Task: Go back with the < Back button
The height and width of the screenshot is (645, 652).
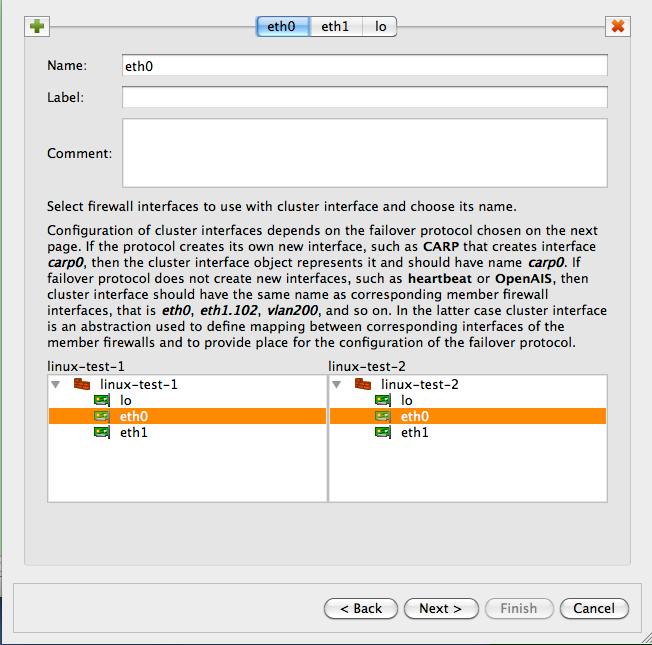Action: coord(361,608)
